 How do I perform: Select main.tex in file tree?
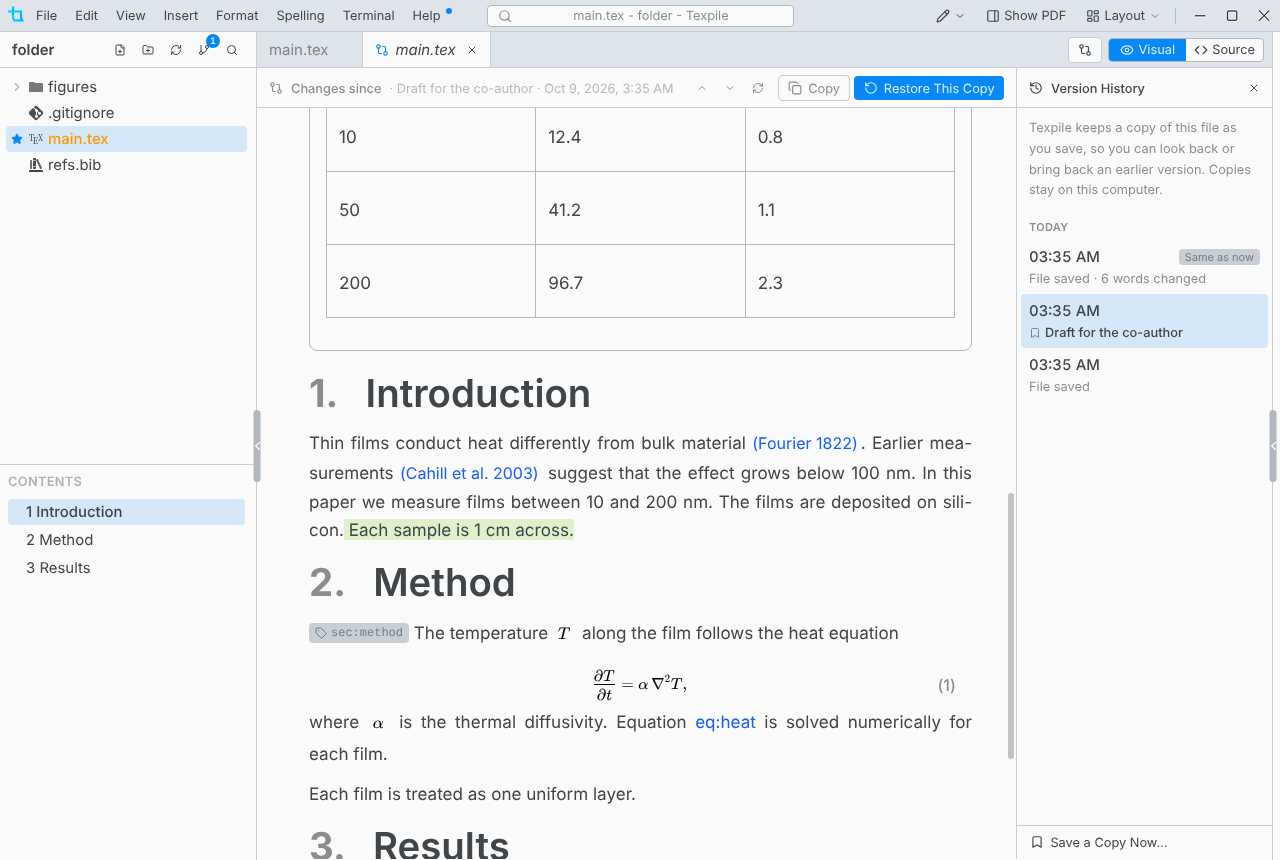pyautogui.click(x=127, y=139)
